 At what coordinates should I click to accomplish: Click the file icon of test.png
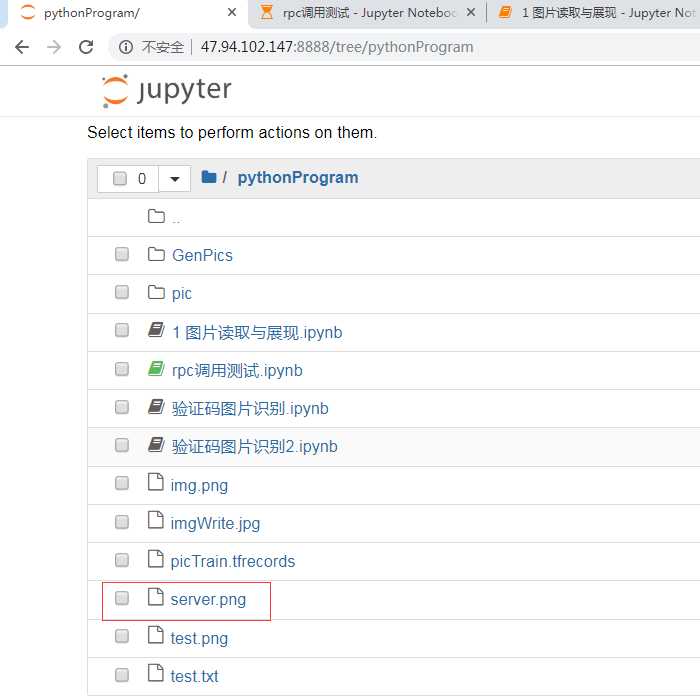pyautogui.click(x=155, y=635)
